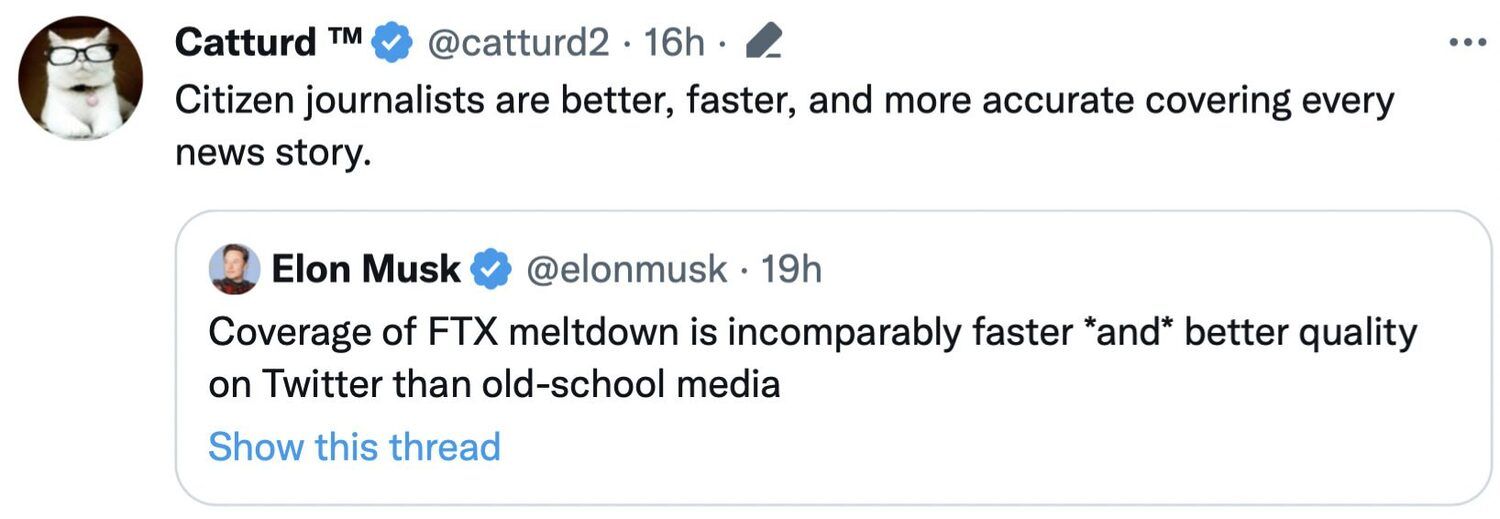Click Elon Musk's small profile avatar

click(235, 269)
